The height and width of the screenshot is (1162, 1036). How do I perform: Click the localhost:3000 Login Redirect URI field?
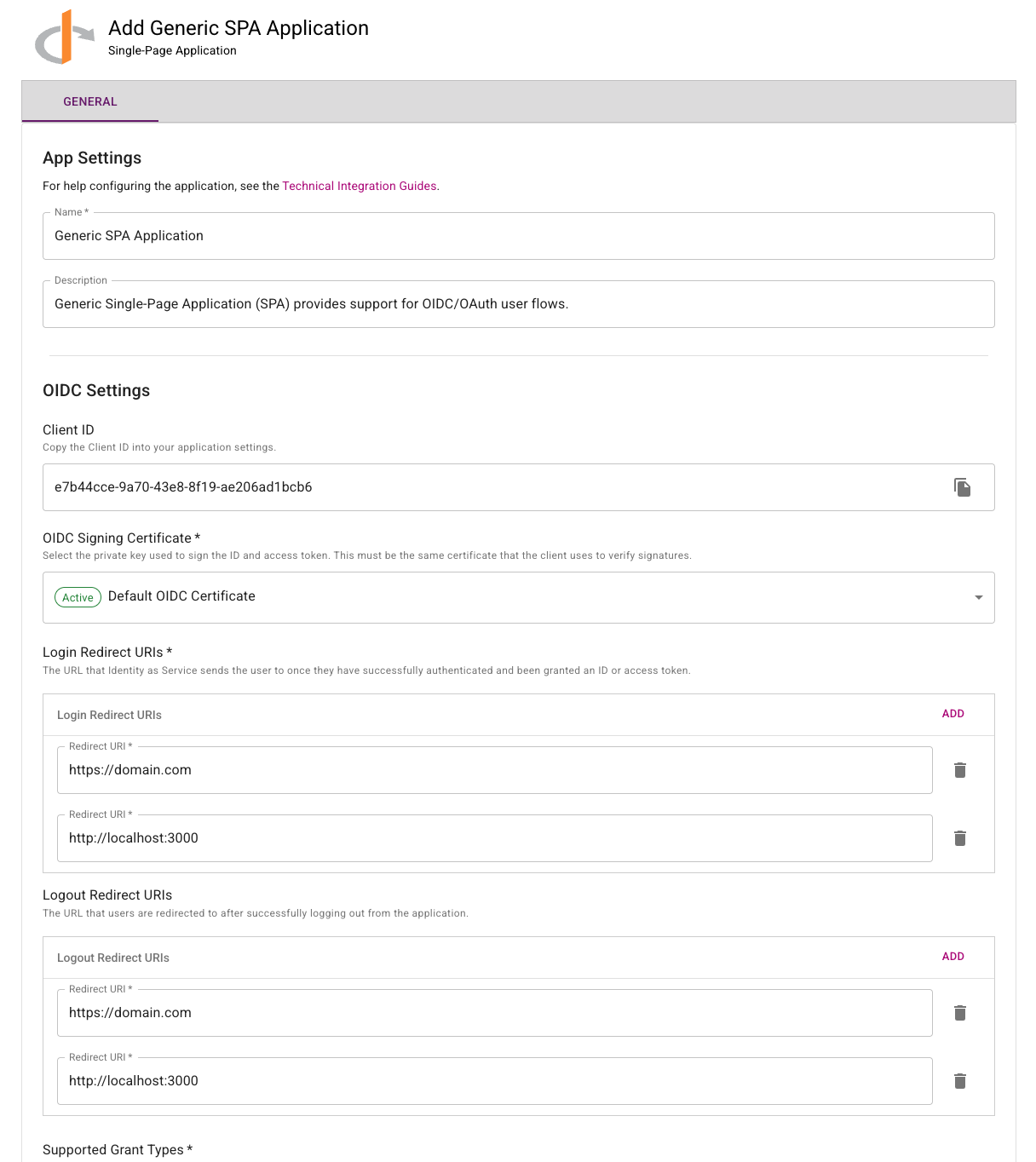(x=494, y=838)
